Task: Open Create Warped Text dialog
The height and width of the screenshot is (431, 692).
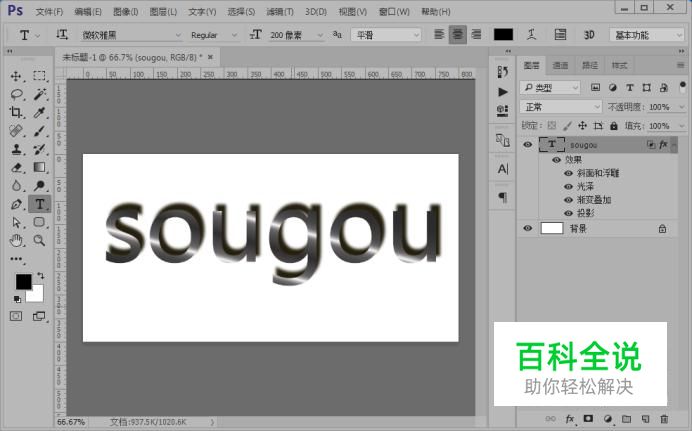Action: [x=531, y=34]
